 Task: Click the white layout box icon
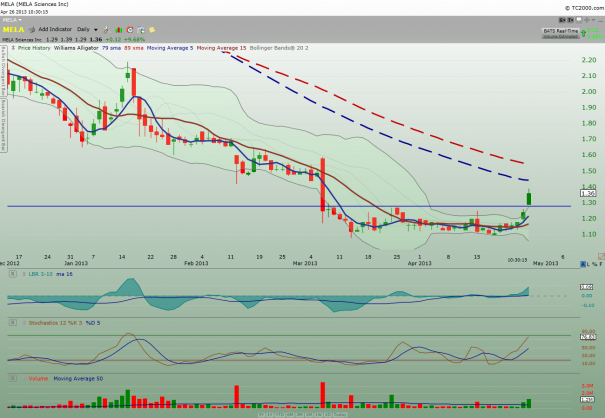[579, 20]
